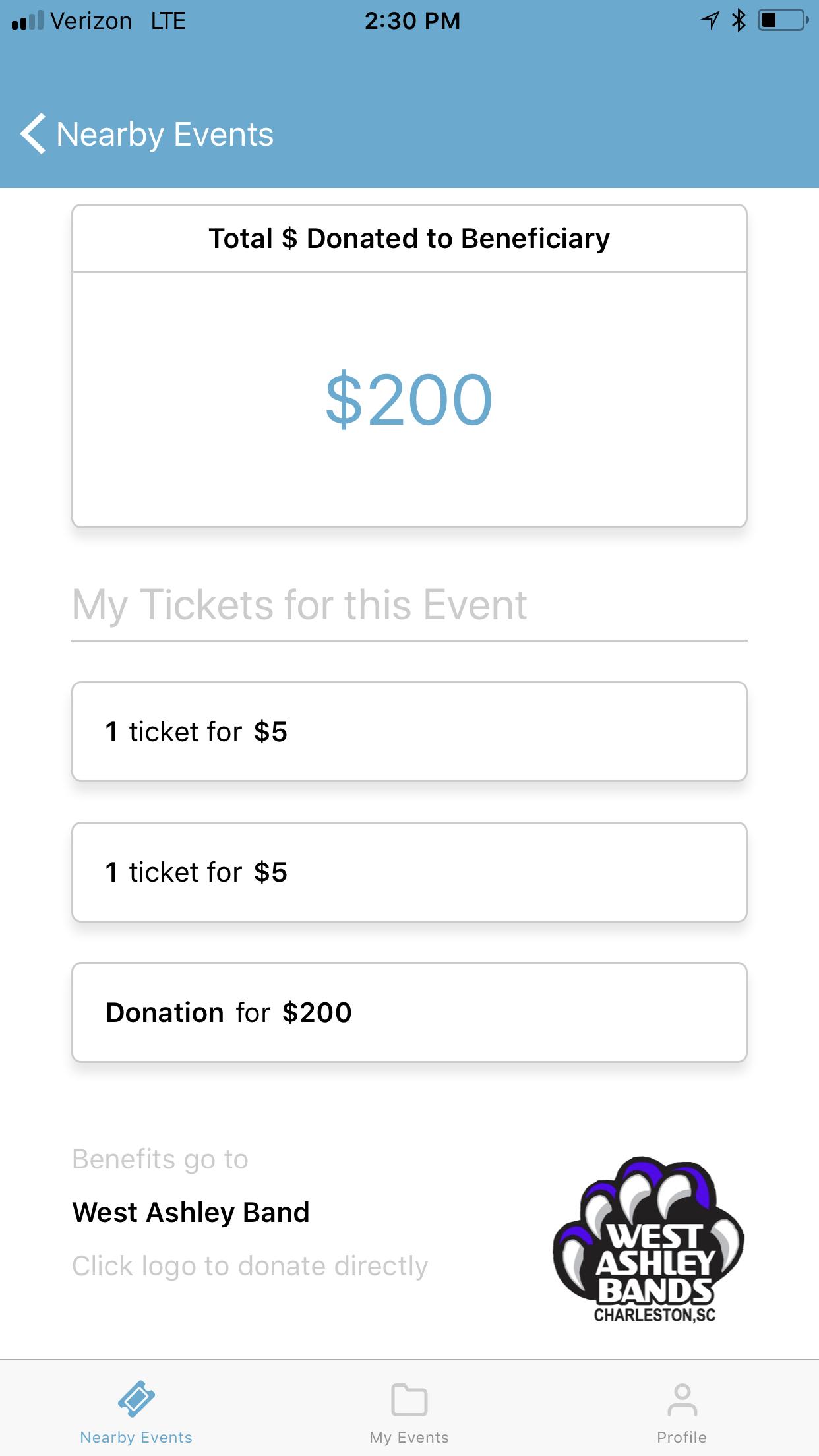Tap the $200 total donated amount
Image resolution: width=819 pixels, height=1456 pixels.
(409, 400)
